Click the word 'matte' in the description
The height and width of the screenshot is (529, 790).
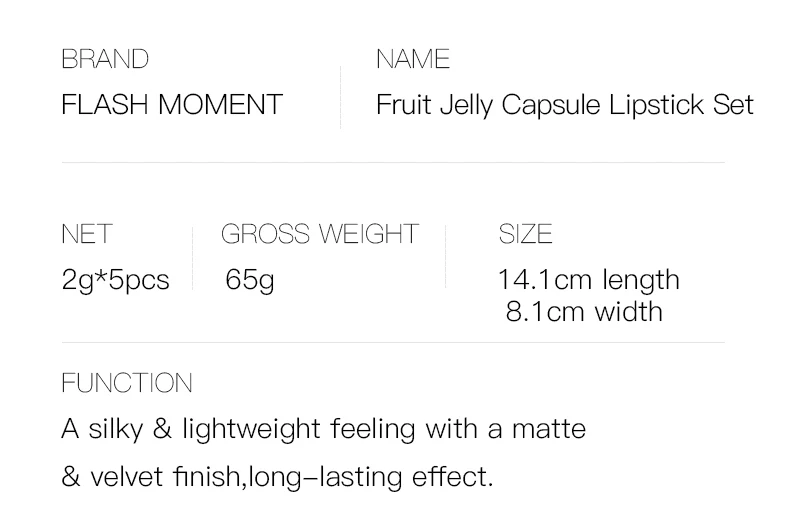click(548, 429)
